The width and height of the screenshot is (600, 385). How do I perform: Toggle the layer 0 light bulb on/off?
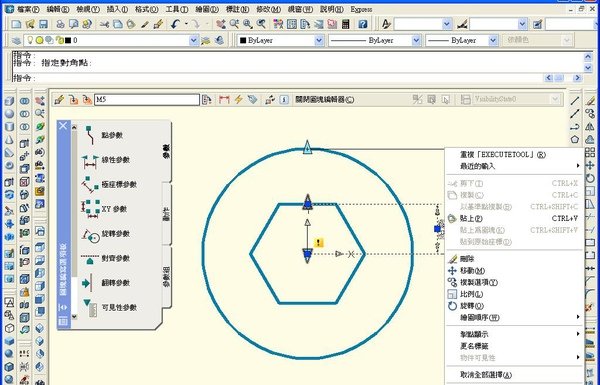(30, 40)
